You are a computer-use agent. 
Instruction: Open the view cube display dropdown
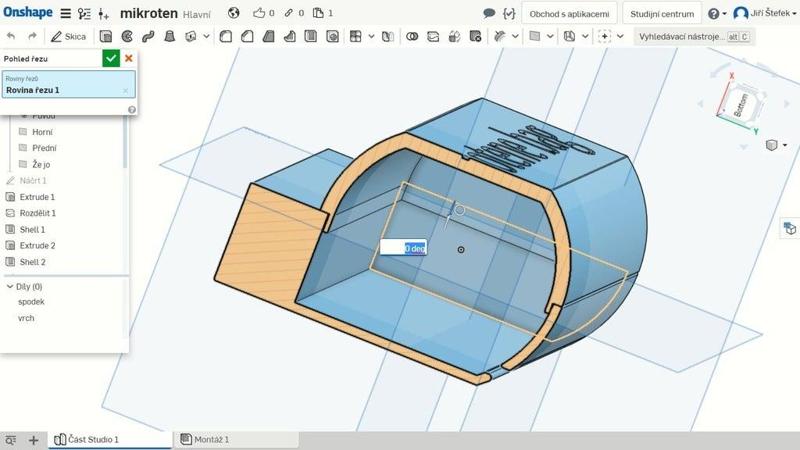click(776, 145)
